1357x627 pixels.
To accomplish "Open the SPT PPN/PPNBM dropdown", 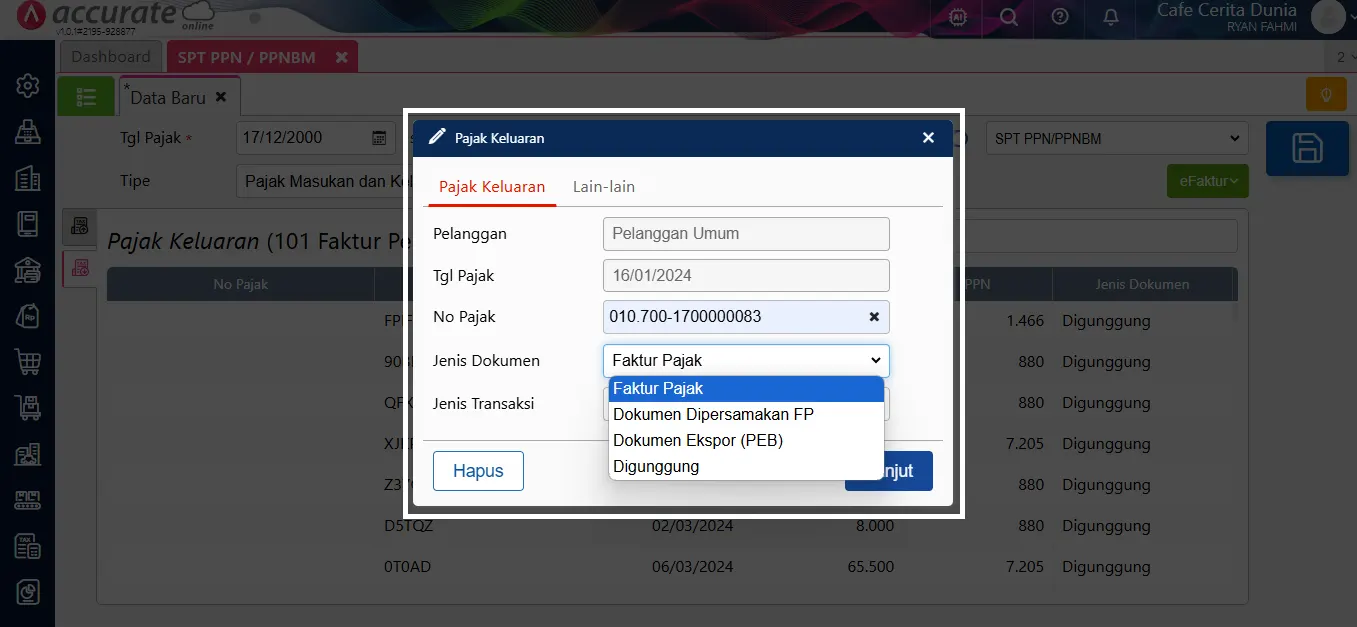I will pos(1116,138).
